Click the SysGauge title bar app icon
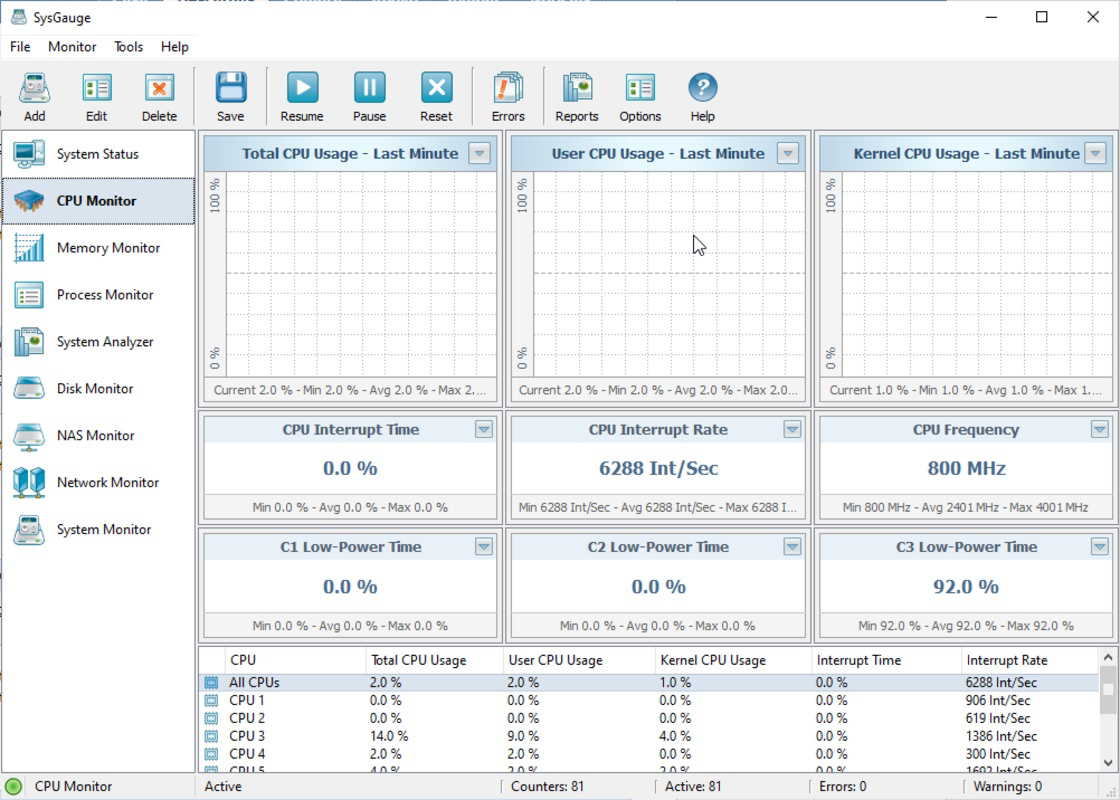Viewport: 1120px width, 800px height. click(19, 17)
